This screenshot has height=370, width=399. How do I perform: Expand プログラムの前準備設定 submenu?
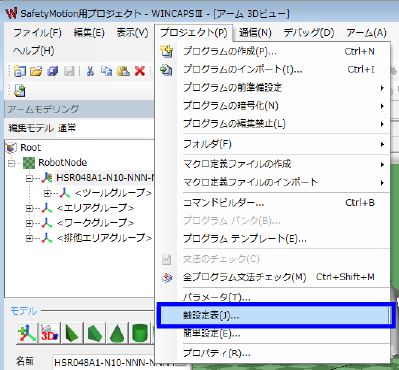(x=273, y=88)
